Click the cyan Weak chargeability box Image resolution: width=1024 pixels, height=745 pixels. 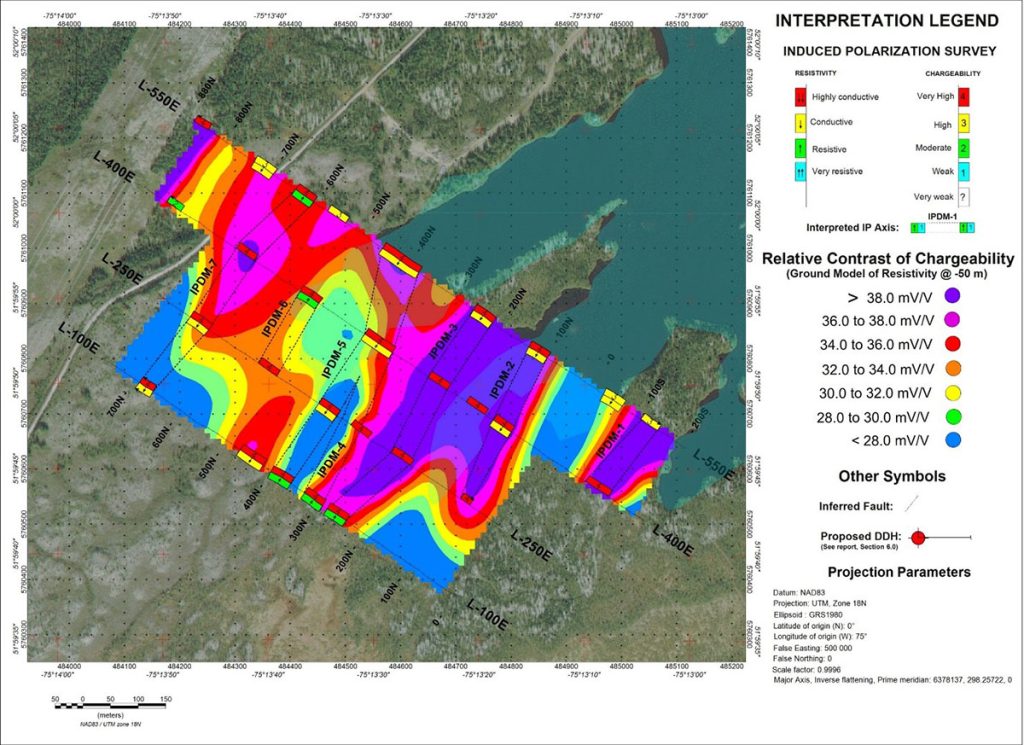pos(961,172)
